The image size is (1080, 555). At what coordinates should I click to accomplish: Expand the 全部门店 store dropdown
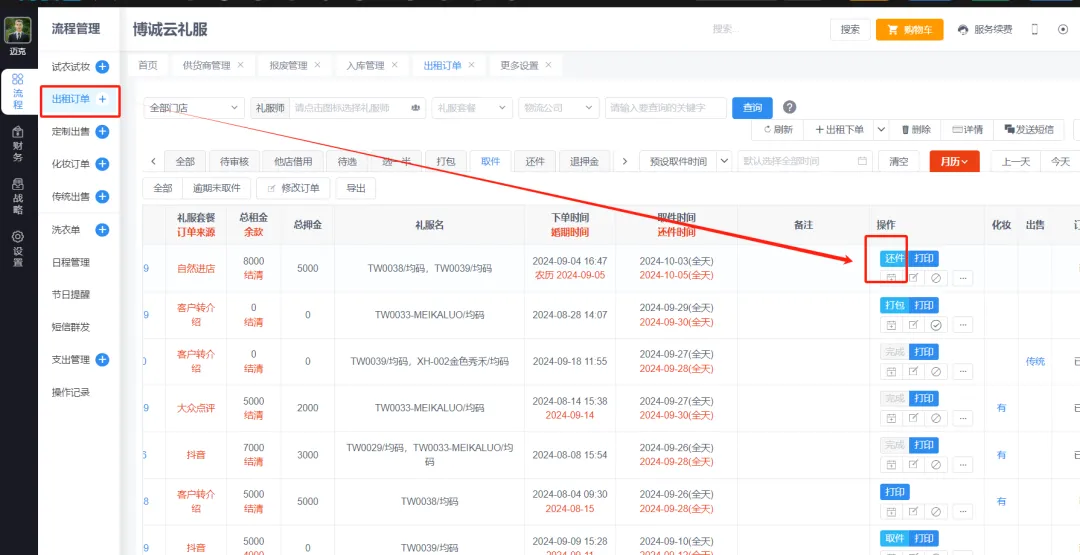tap(194, 108)
